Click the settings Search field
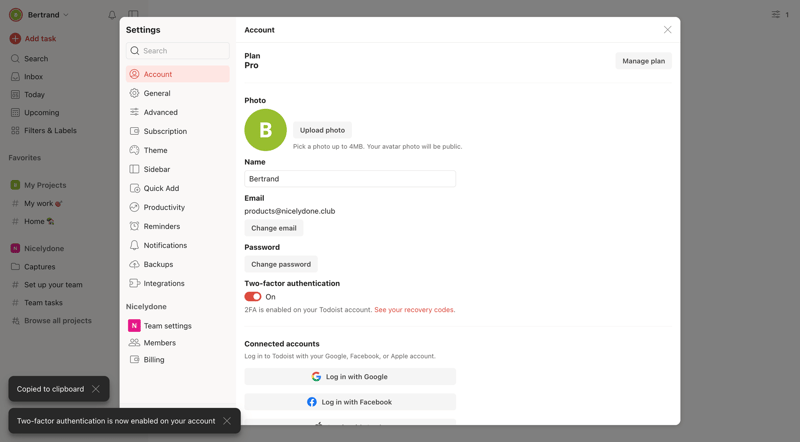Screen dimensions: 800x442 click(178, 51)
